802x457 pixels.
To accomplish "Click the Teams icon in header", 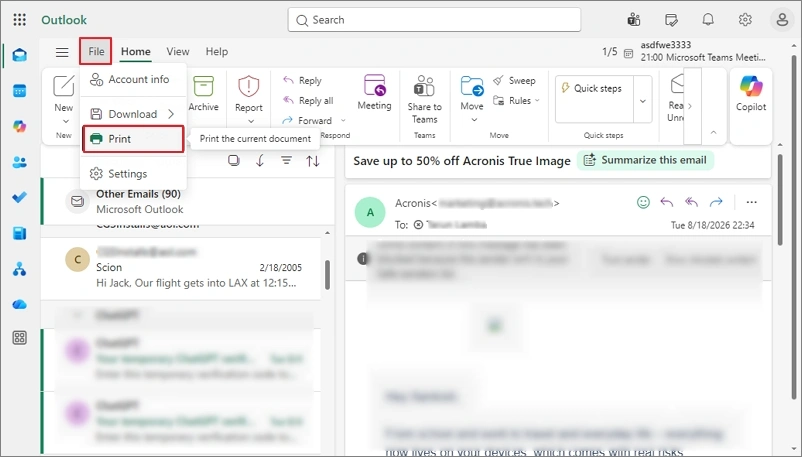I will click(634, 20).
